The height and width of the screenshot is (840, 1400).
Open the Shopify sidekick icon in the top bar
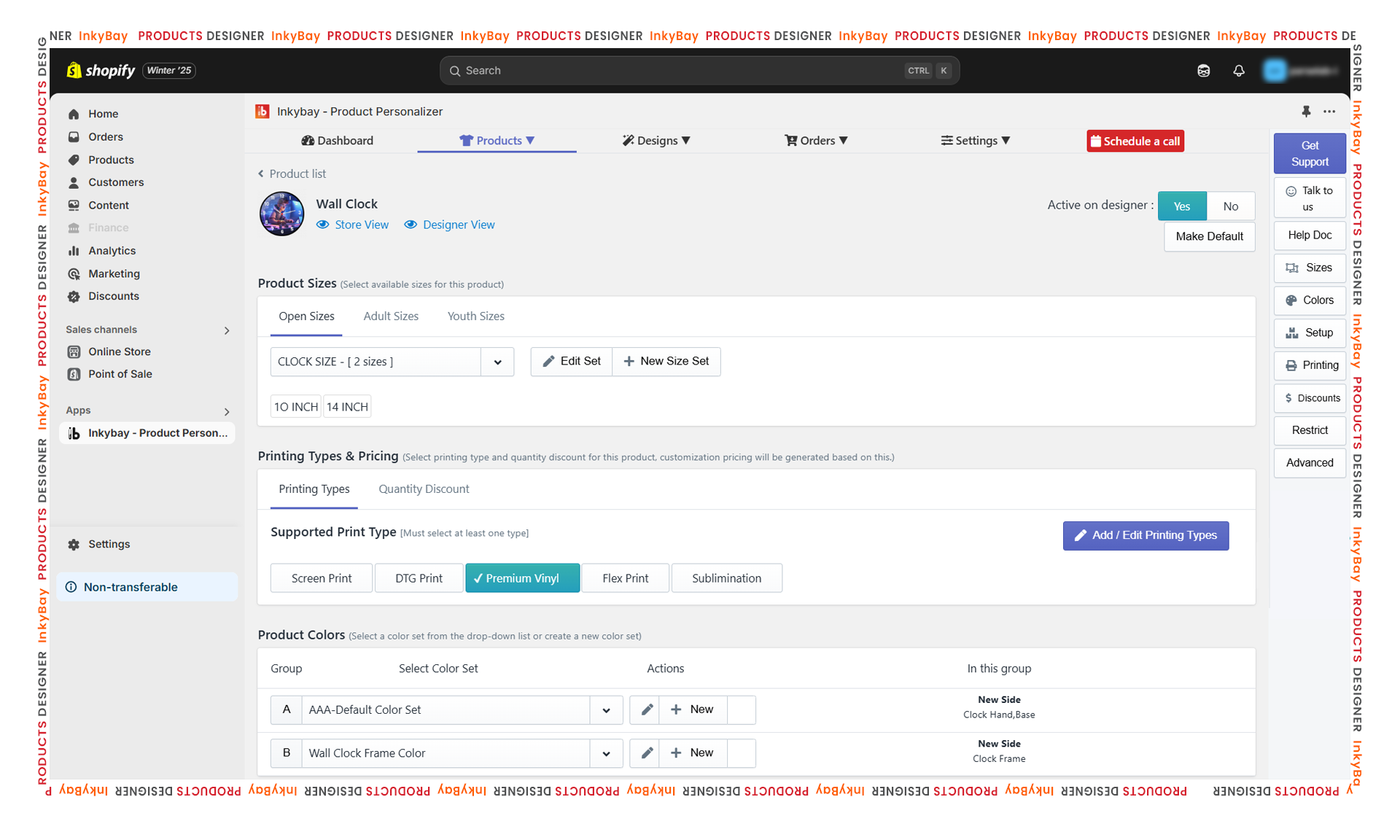tap(1203, 71)
